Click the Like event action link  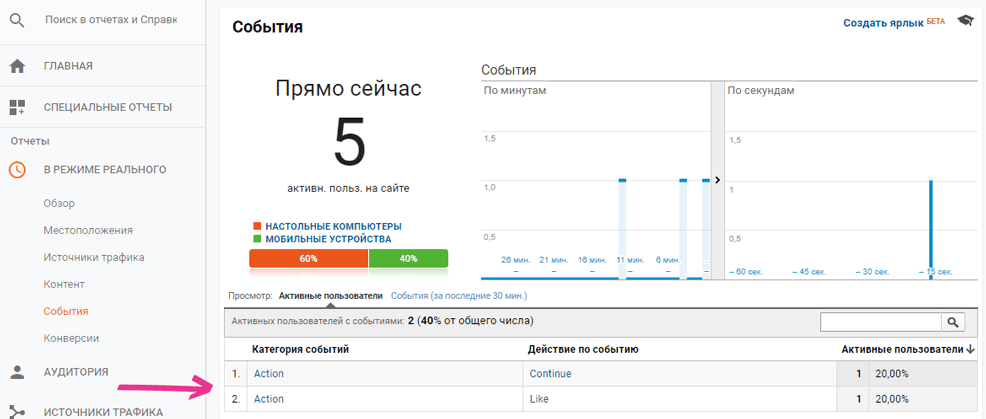539,399
